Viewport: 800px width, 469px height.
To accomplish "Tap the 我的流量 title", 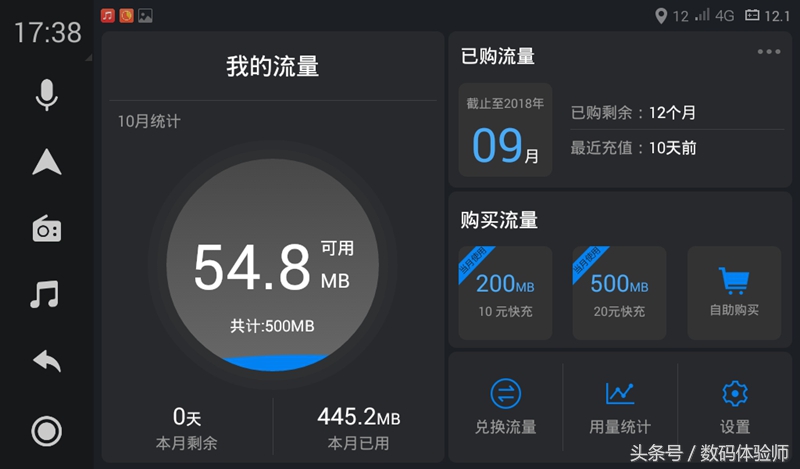I will pyautogui.click(x=272, y=66).
